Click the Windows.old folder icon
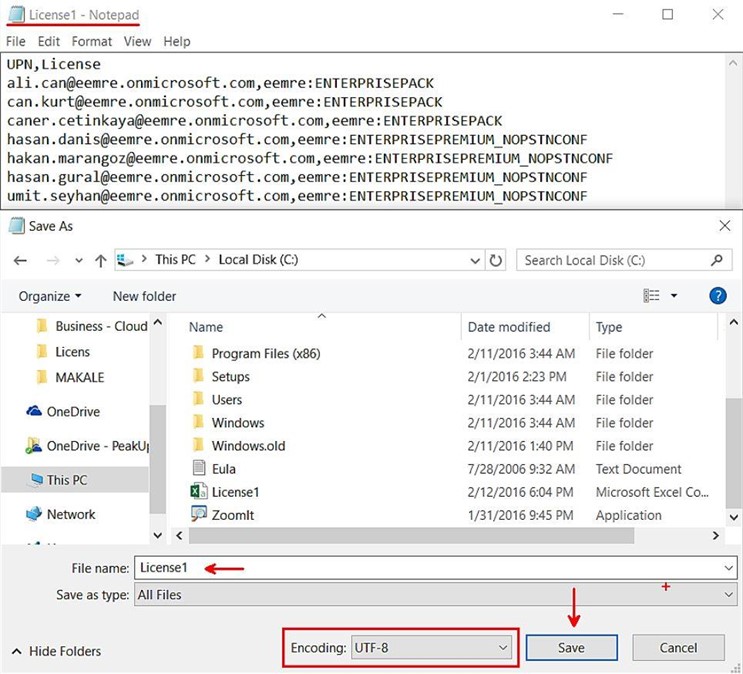 (199, 445)
